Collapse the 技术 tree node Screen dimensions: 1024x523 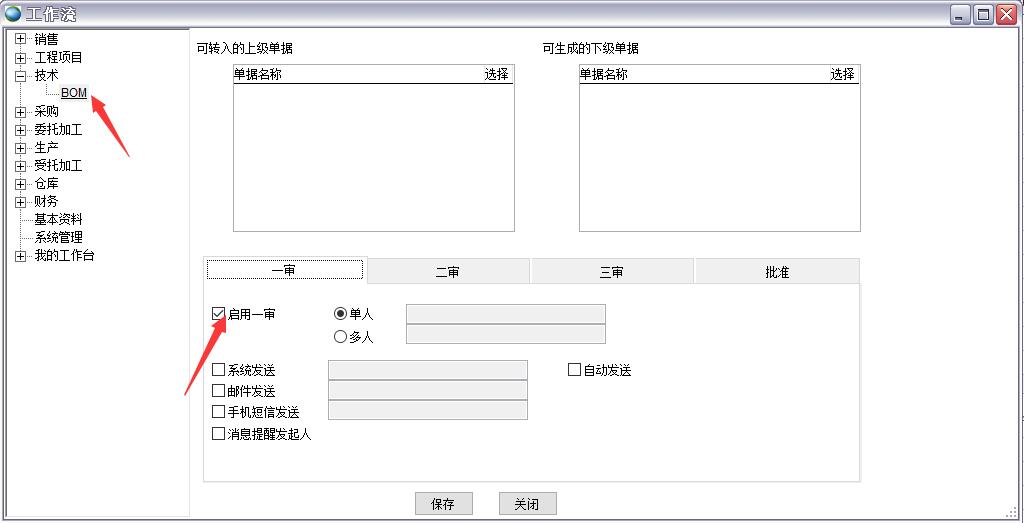click(x=20, y=75)
